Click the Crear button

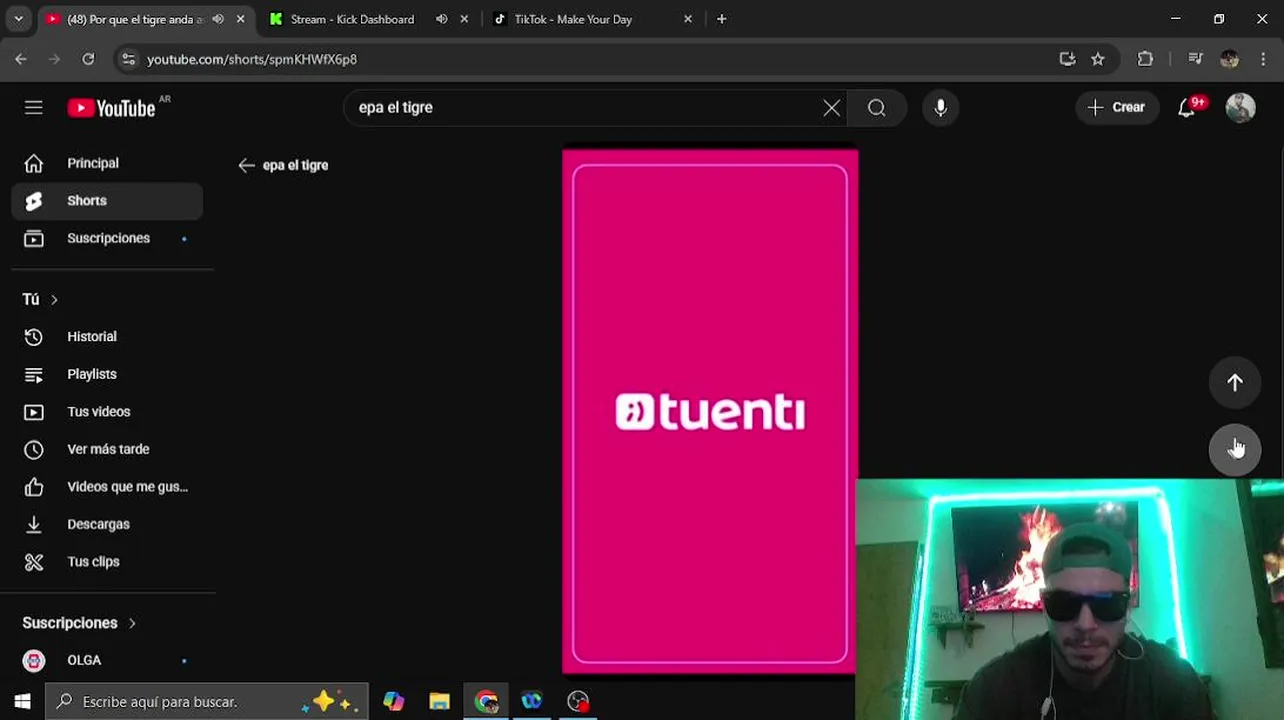pyautogui.click(x=1116, y=108)
